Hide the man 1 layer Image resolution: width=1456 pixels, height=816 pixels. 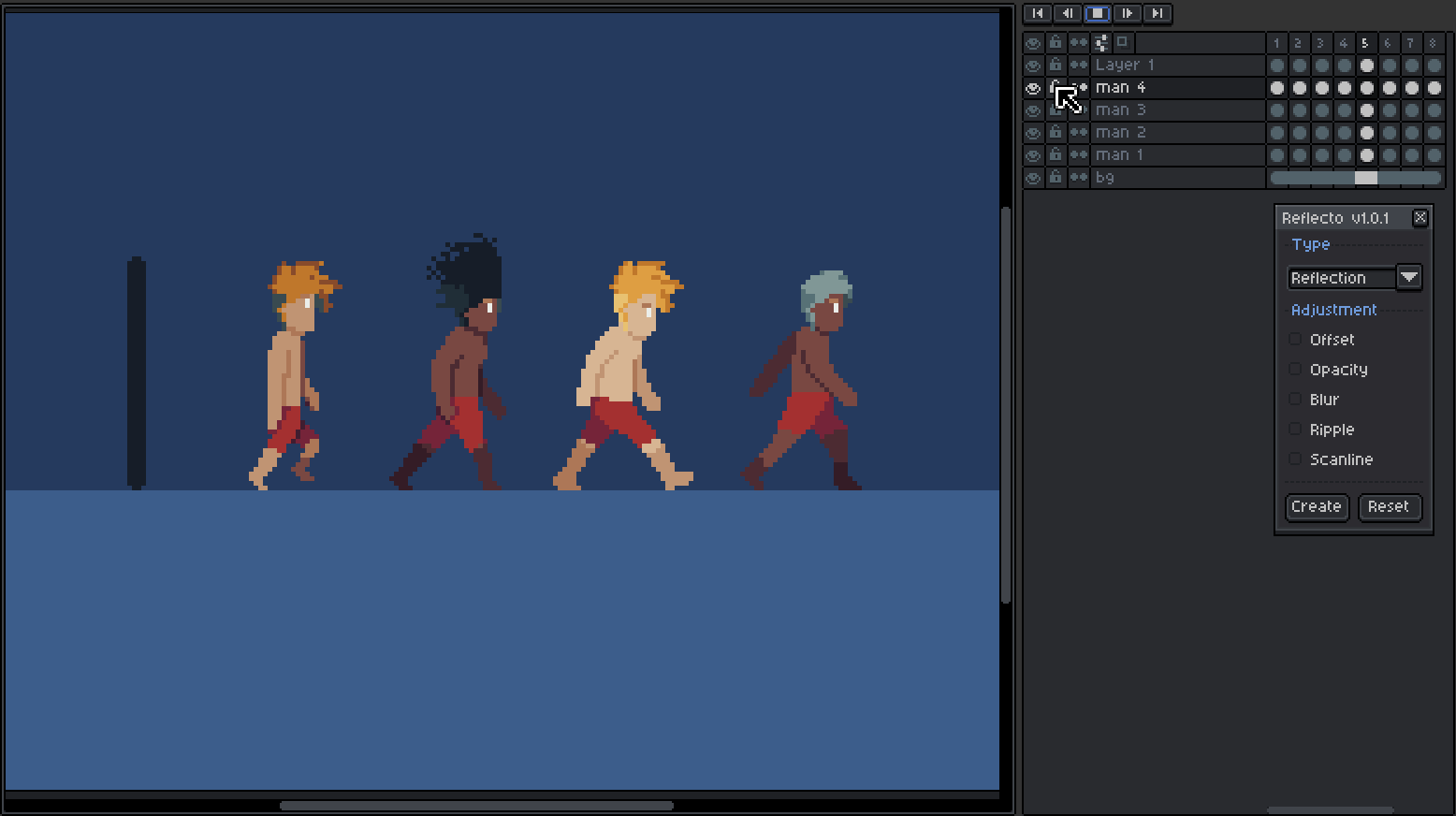[x=1033, y=155]
